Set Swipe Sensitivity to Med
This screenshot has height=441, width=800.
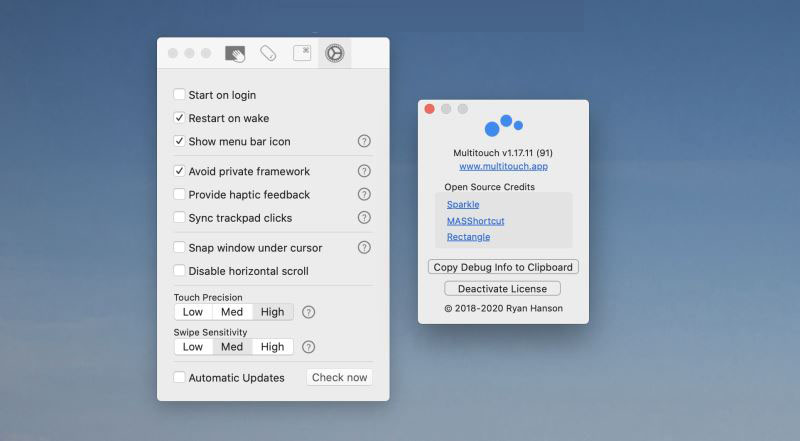point(232,347)
